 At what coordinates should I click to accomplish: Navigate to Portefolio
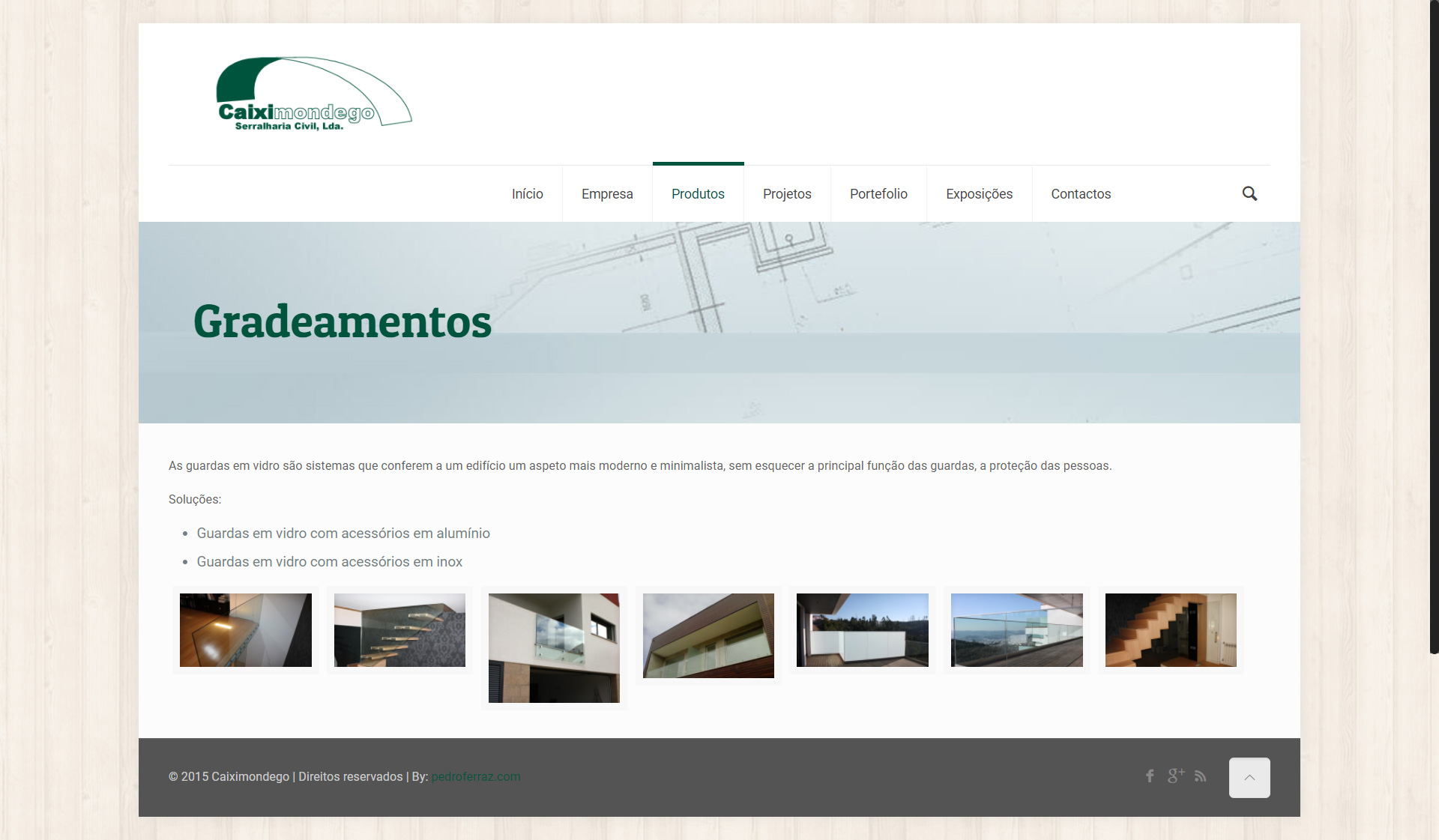[878, 194]
